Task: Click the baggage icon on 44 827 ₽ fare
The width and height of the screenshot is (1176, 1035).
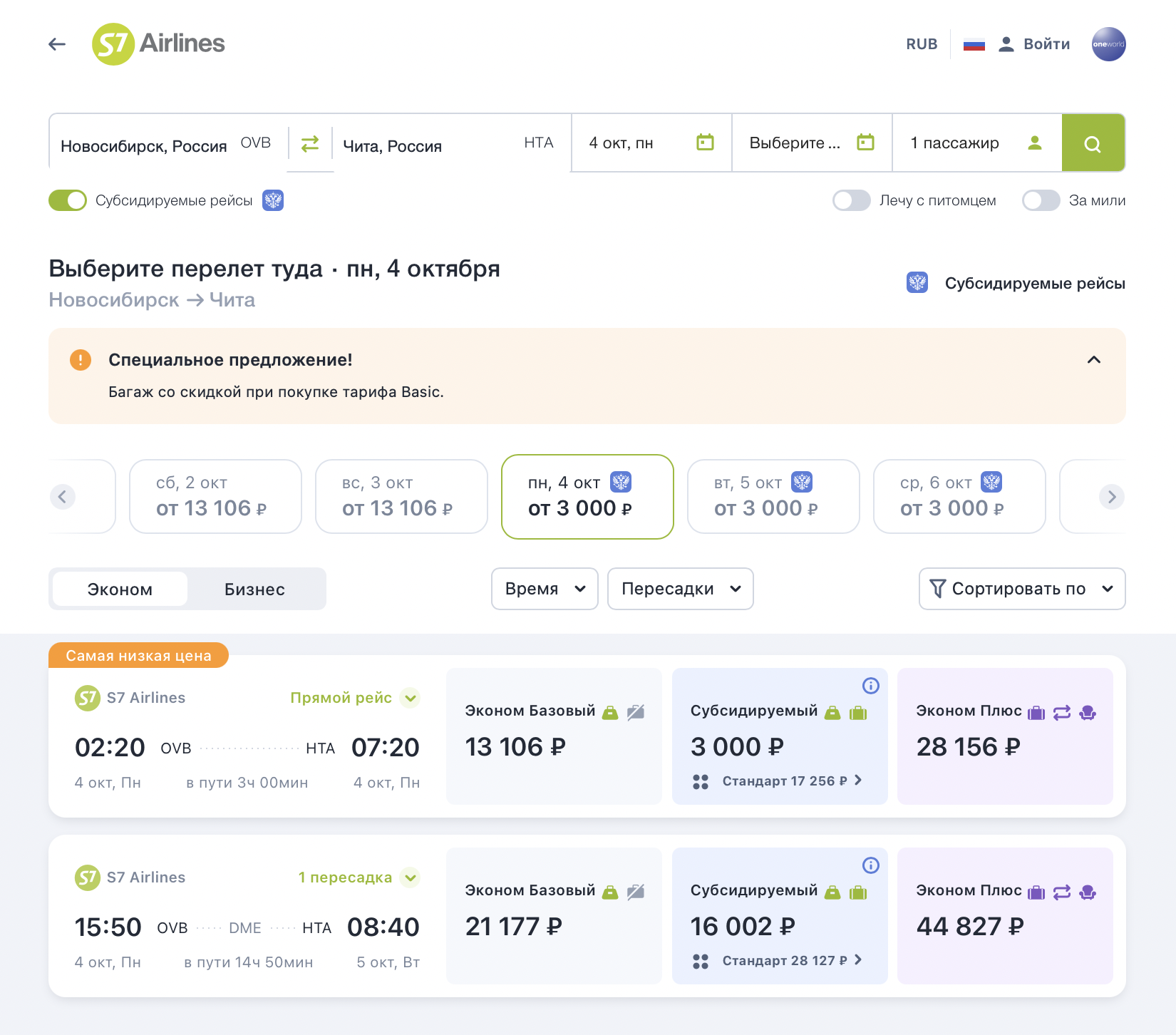Action: 1036,892
